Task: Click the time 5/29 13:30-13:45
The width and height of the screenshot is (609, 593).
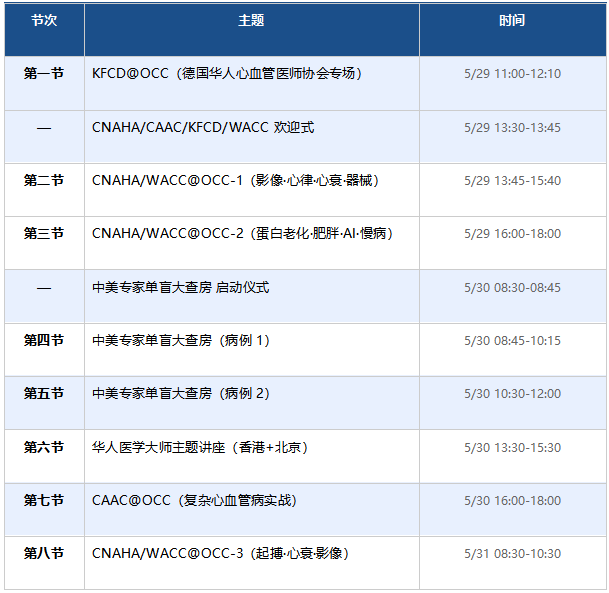Action: click(x=512, y=127)
